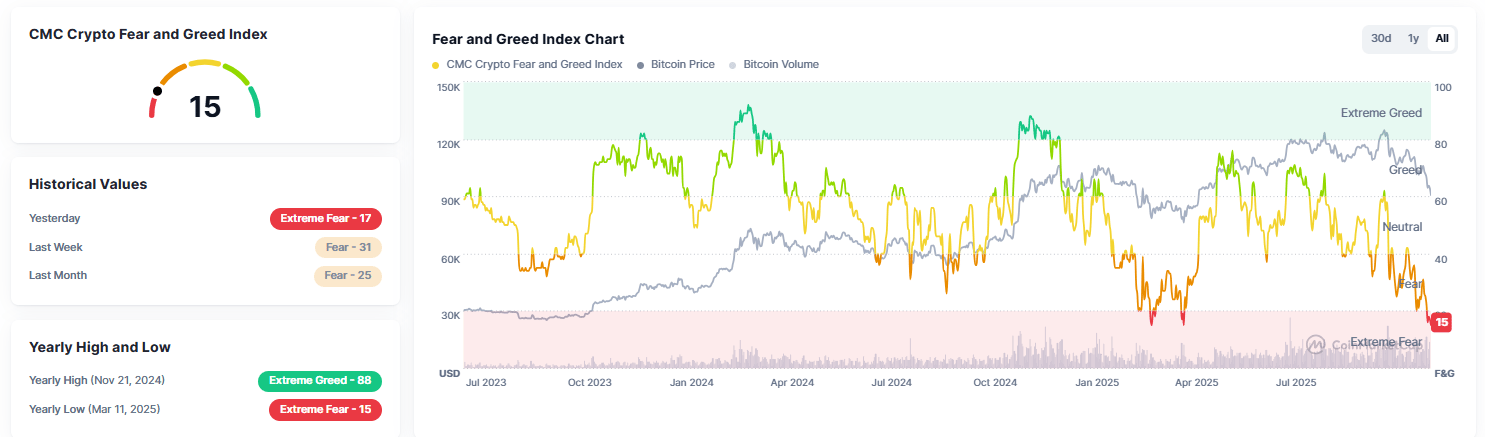Toggle the CMC Crypto Fear and Greed Index series
Screen dimensions: 1485x437
(x=534, y=64)
